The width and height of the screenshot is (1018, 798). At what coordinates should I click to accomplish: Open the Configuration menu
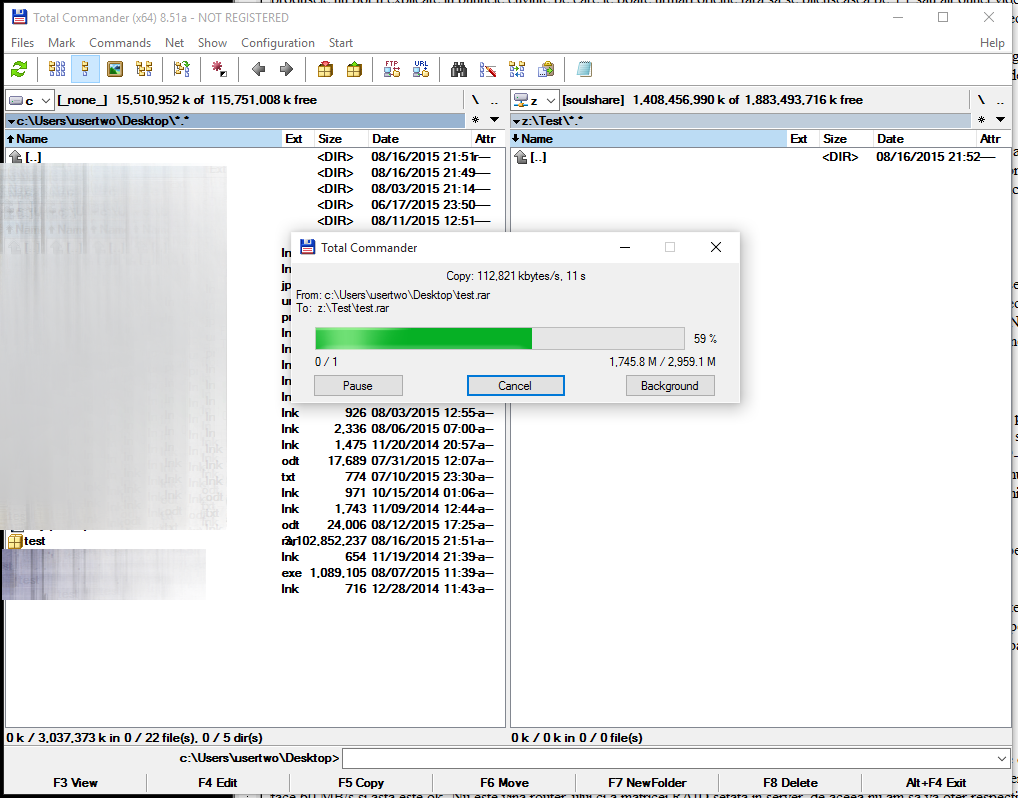pyautogui.click(x=278, y=43)
